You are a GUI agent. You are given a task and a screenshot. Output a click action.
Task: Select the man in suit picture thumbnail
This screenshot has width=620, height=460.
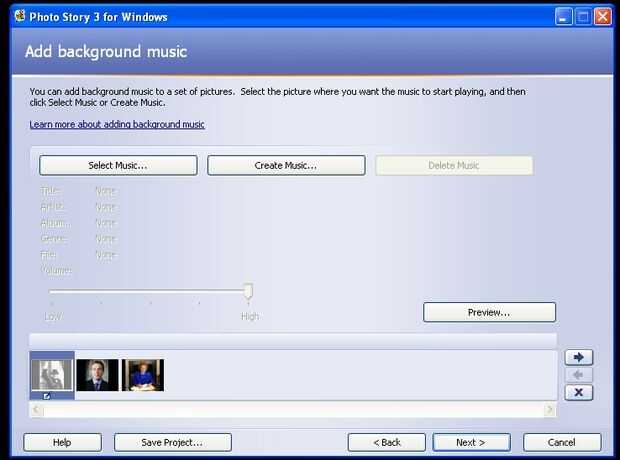tap(97, 375)
